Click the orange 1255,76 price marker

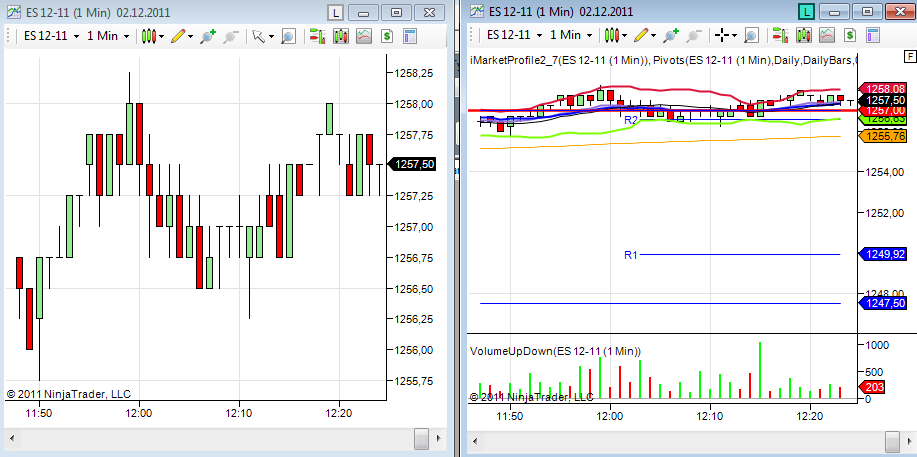click(885, 136)
